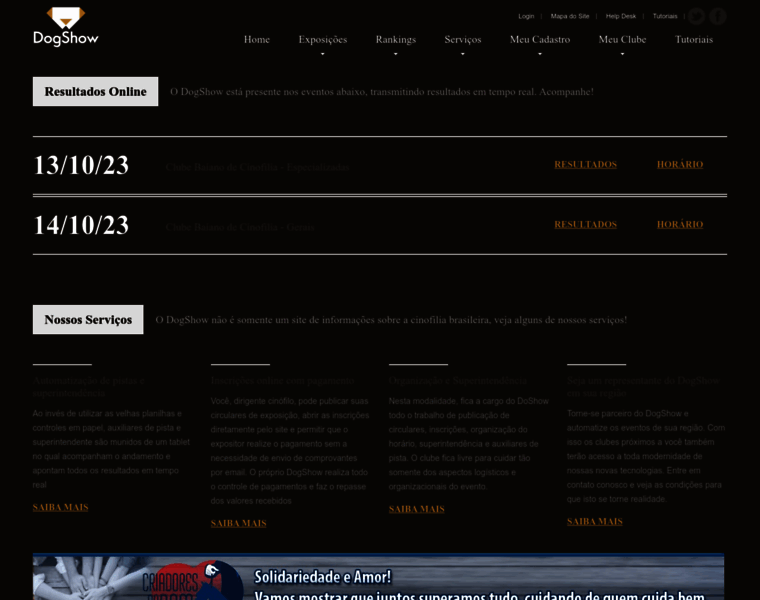Click the Resultados Online heading button
This screenshot has width=760, height=600.
[x=95, y=92]
